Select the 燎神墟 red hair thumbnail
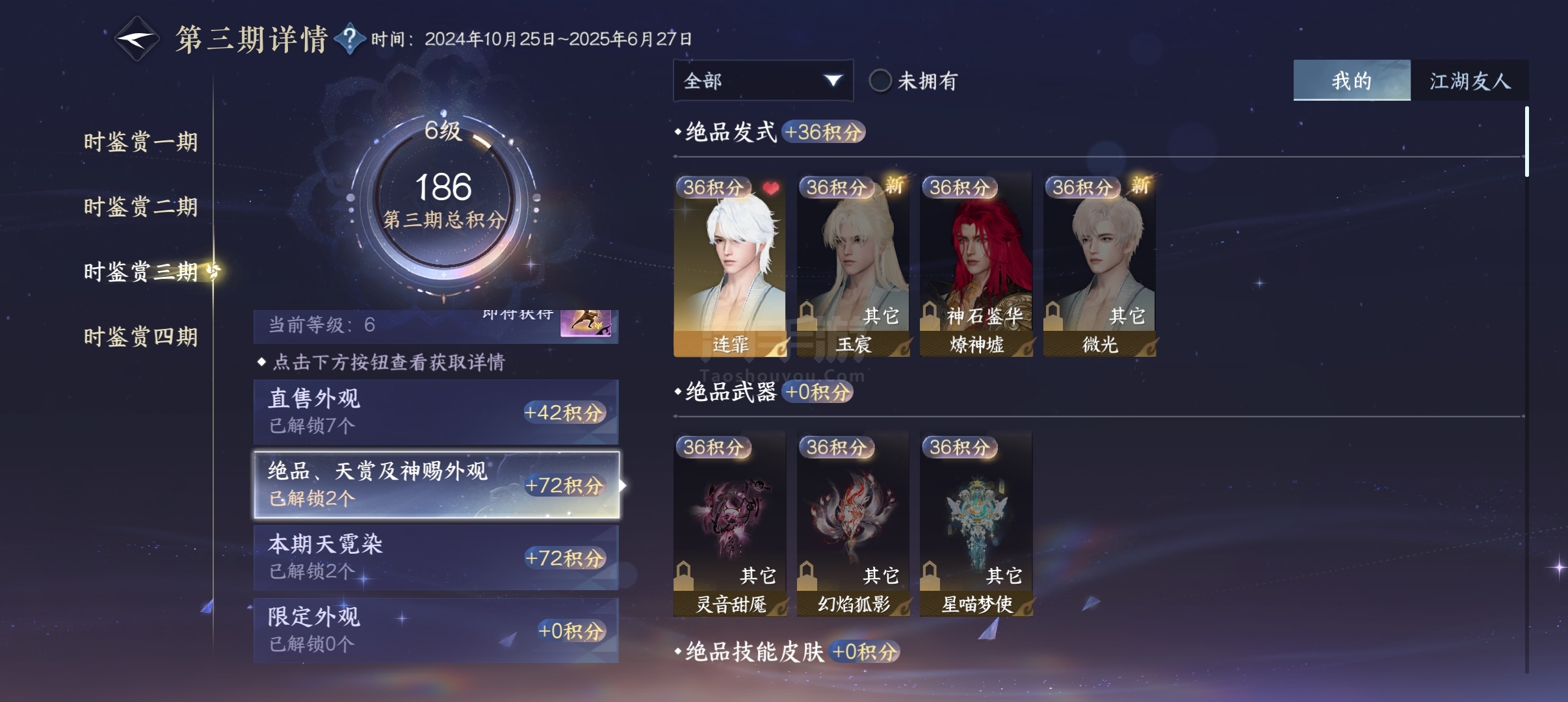 click(x=976, y=264)
